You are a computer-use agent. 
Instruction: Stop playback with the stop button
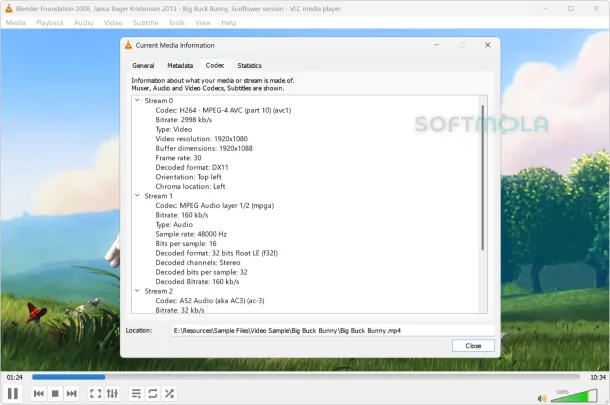pos(55,393)
